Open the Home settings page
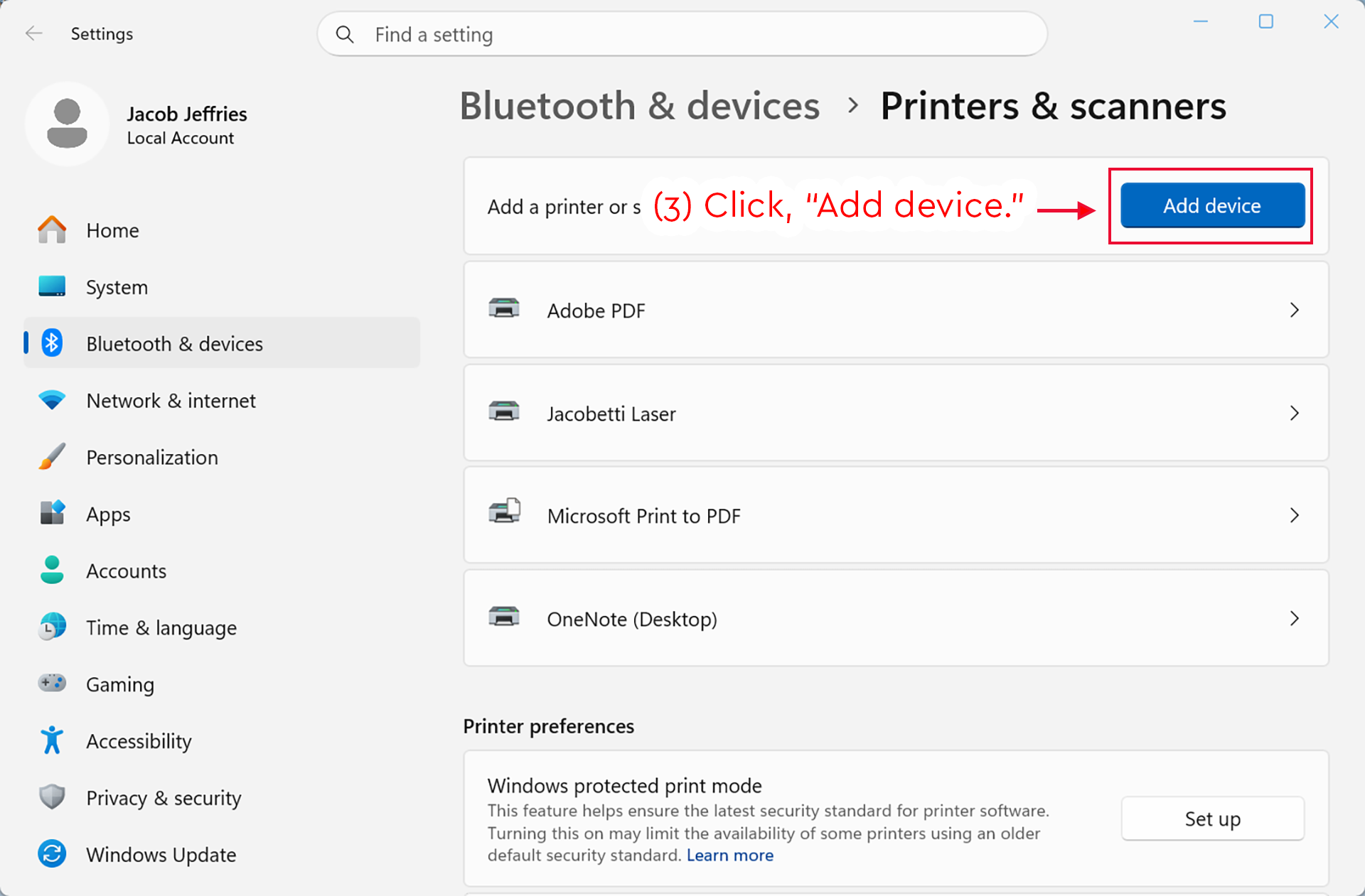 pyautogui.click(x=222, y=230)
